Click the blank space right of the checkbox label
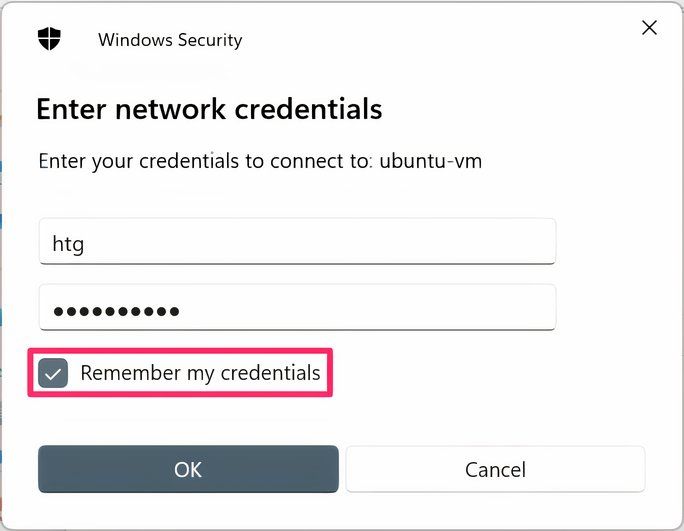Image resolution: width=684 pixels, height=531 pixels. pyautogui.click(x=480, y=374)
